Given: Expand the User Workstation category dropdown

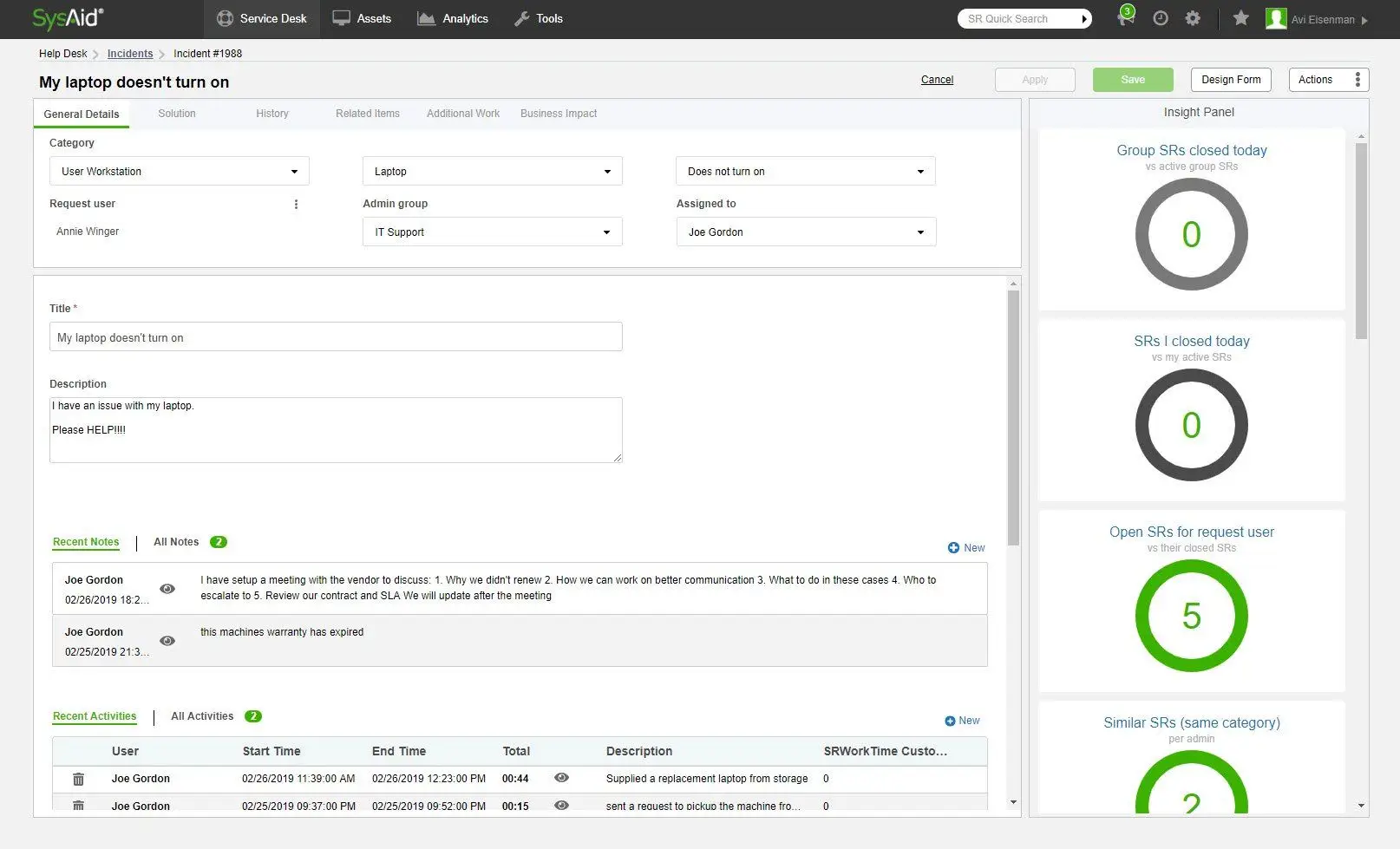Looking at the screenshot, I should pyautogui.click(x=295, y=171).
